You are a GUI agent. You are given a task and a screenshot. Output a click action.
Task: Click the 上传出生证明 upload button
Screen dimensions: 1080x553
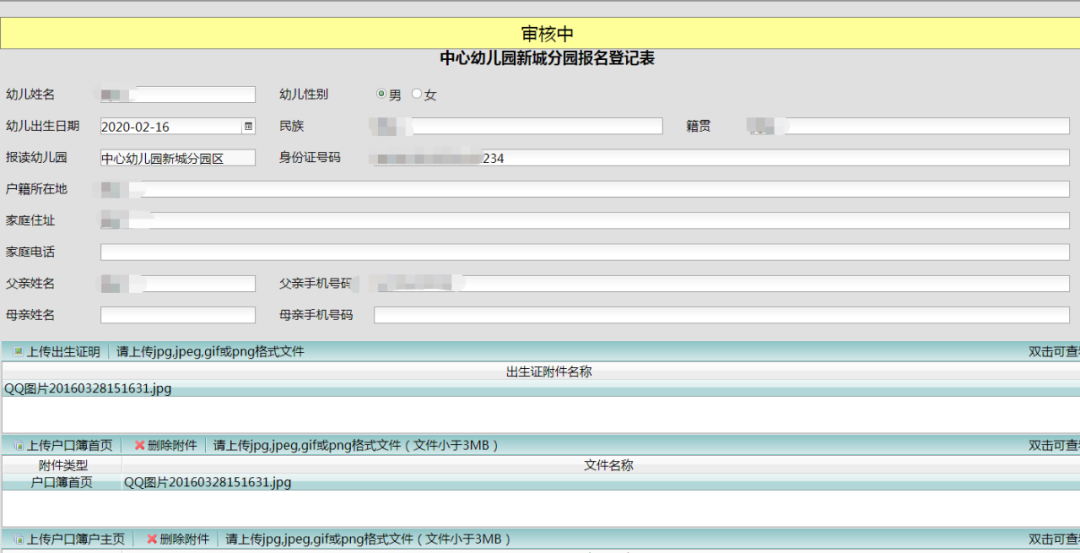56,352
